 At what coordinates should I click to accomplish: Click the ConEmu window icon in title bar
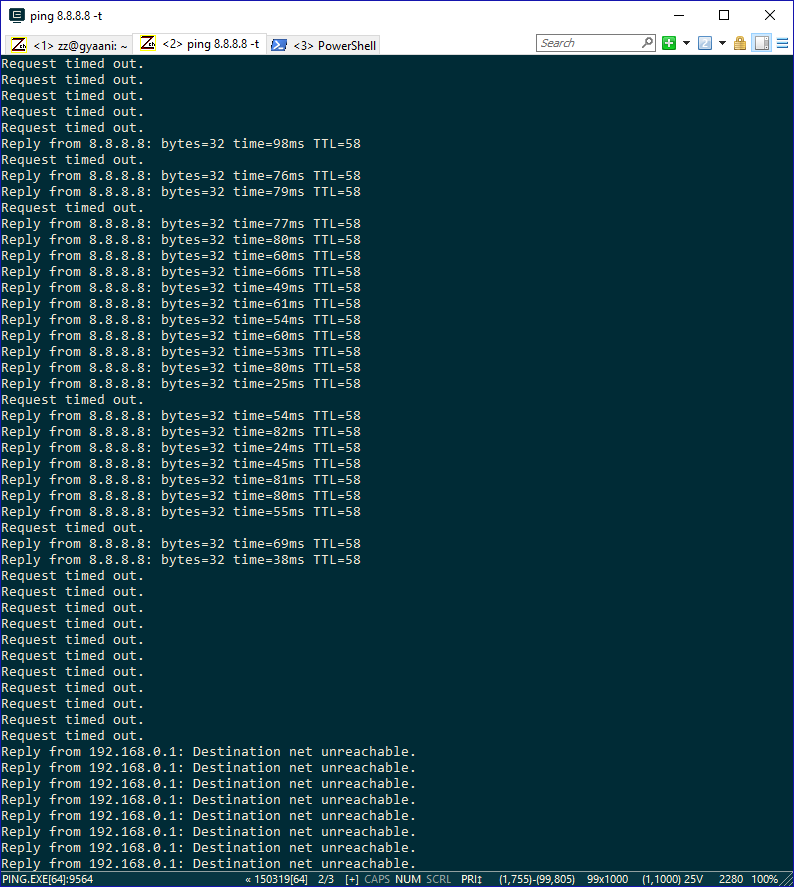click(x=17, y=15)
